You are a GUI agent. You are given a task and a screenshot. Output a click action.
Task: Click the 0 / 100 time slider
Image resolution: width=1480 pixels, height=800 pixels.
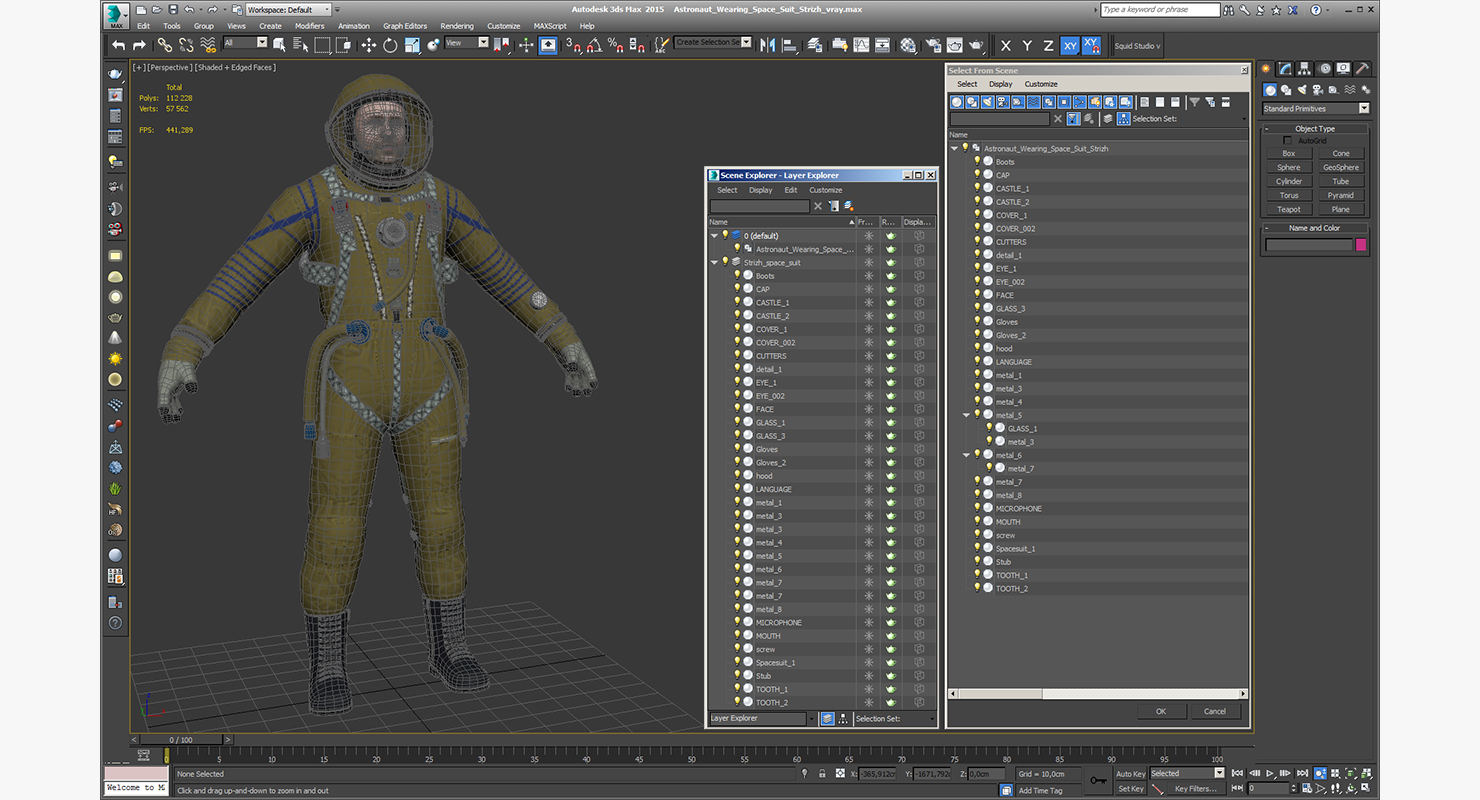click(182, 740)
